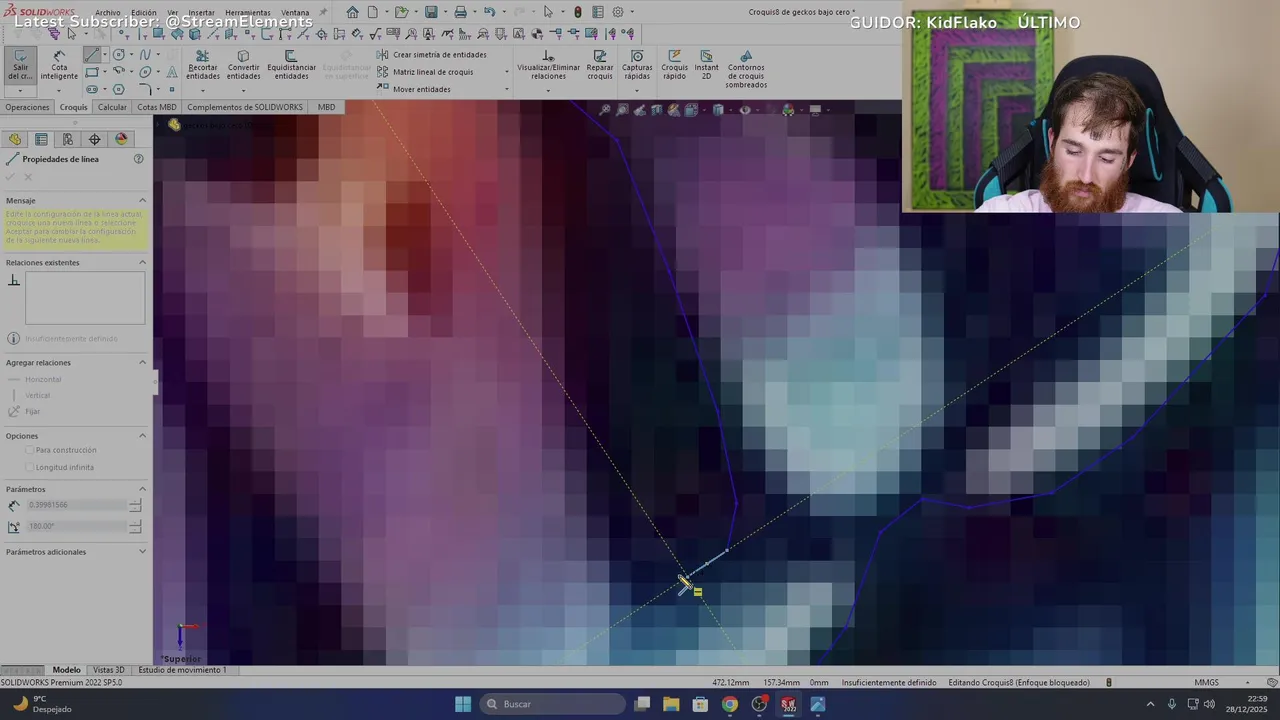
Task: Select the Line sketch tool
Action: point(92,55)
